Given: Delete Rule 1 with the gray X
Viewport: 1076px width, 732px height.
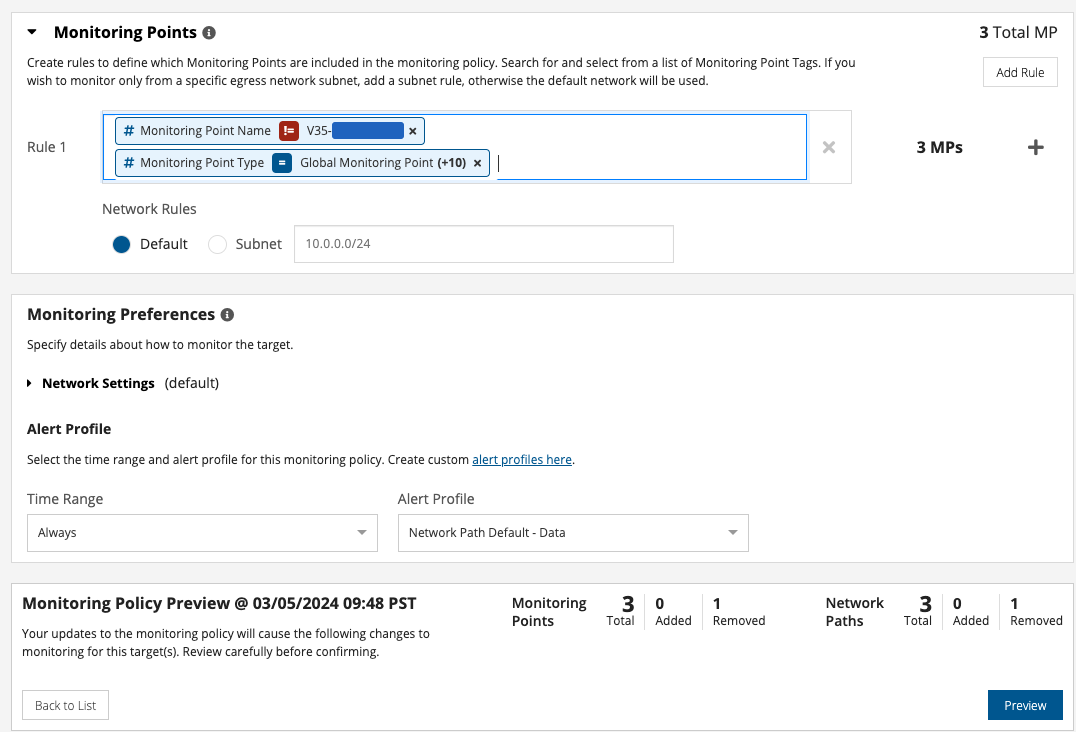Looking at the screenshot, I should coord(829,148).
